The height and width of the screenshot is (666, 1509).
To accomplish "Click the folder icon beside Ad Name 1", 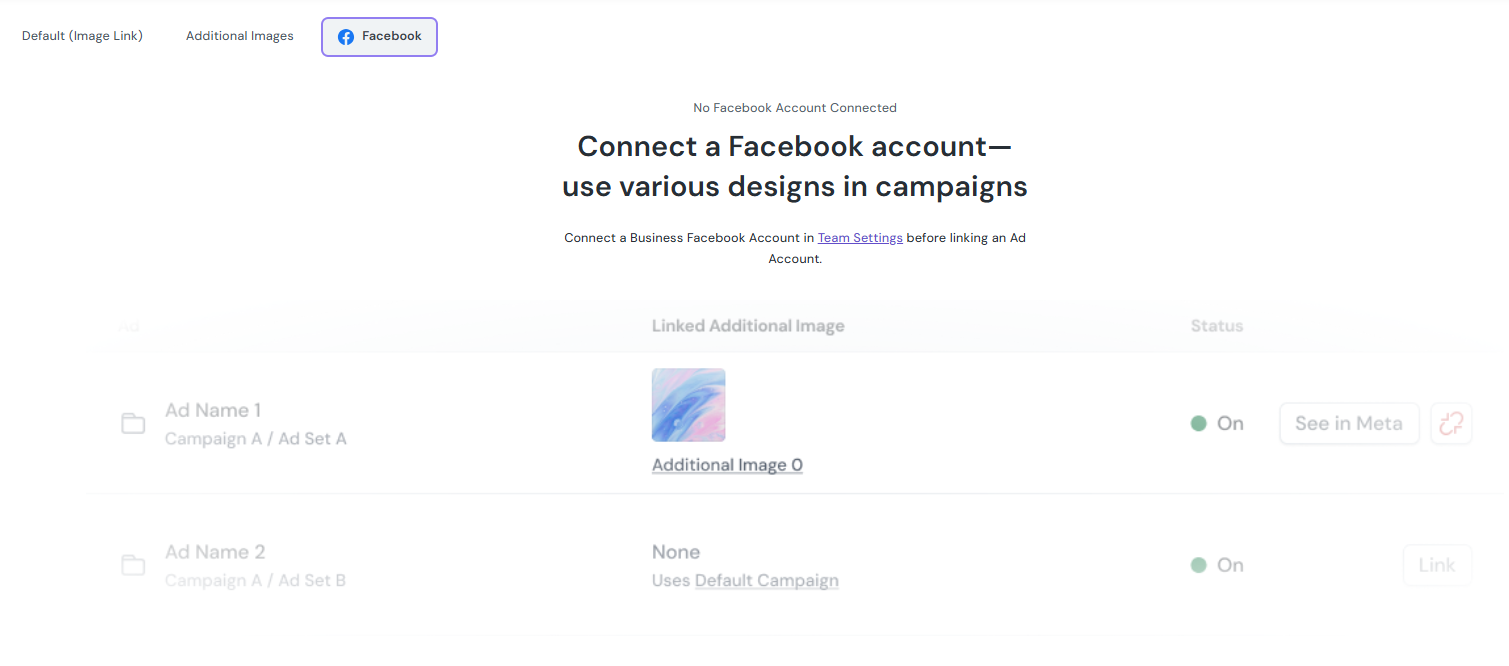I will point(133,424).
